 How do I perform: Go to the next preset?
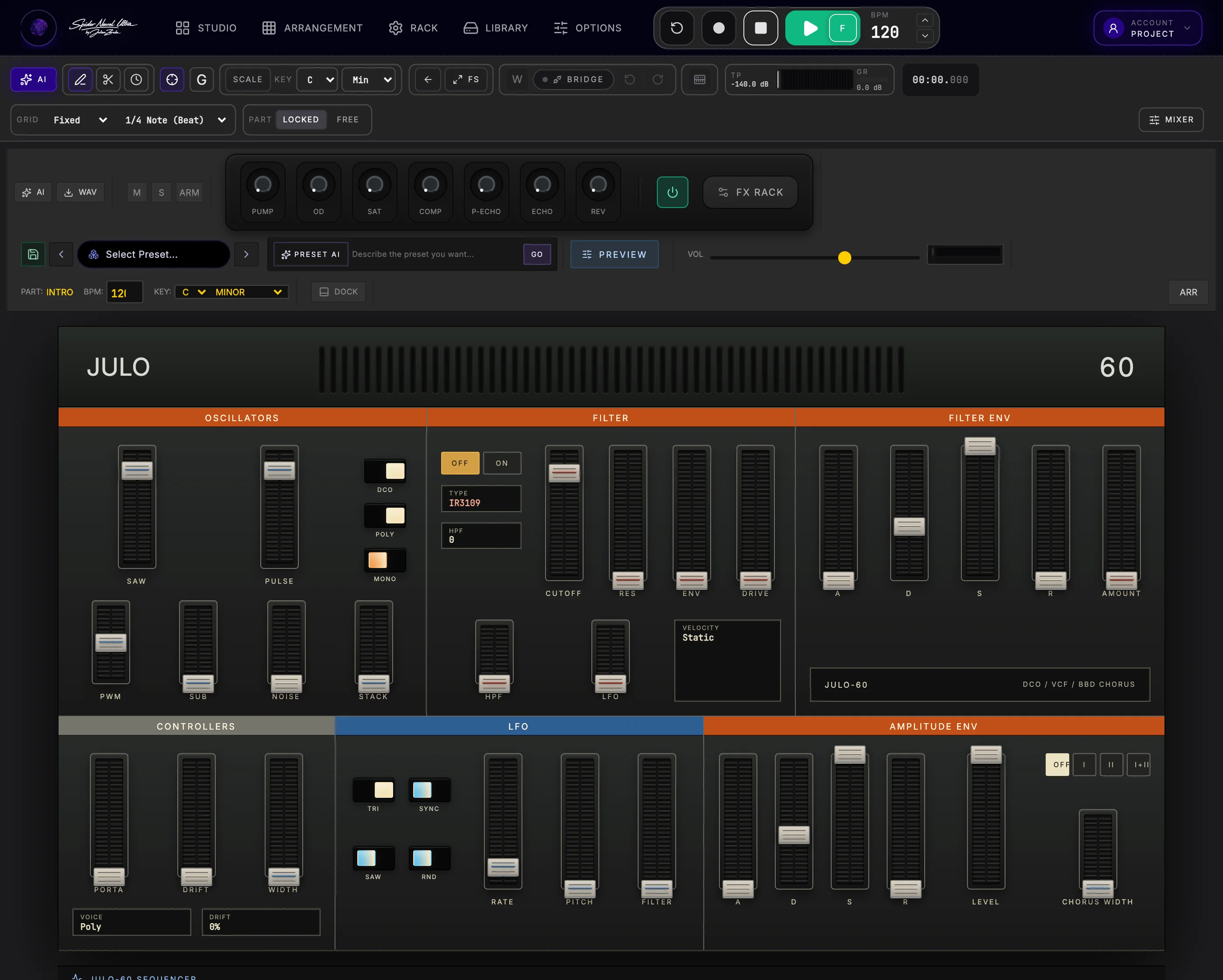coord(246,254)
